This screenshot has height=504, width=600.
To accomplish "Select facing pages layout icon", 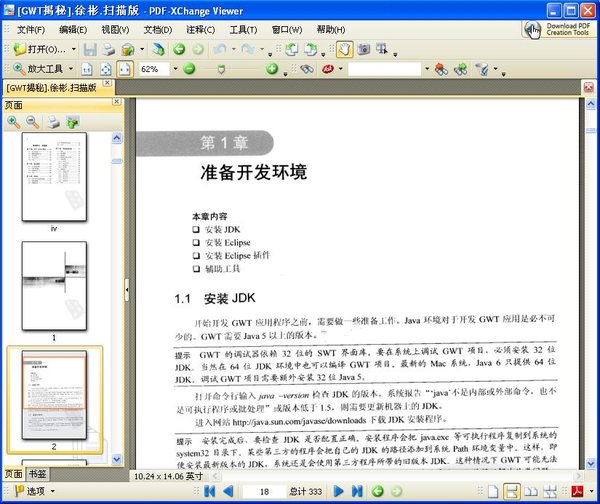I will [x=531, y=491].
